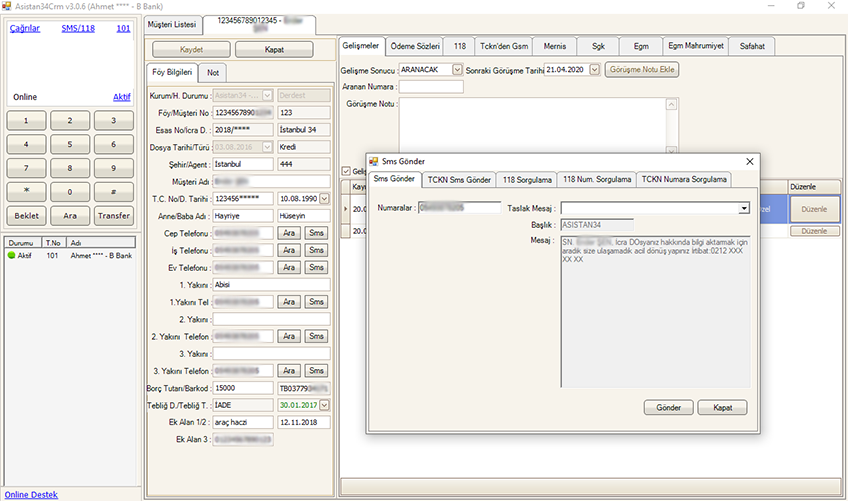Click the Görüşme Notu Ekle button
Viewport: 848px width, 501px height.
click(642, 69)
